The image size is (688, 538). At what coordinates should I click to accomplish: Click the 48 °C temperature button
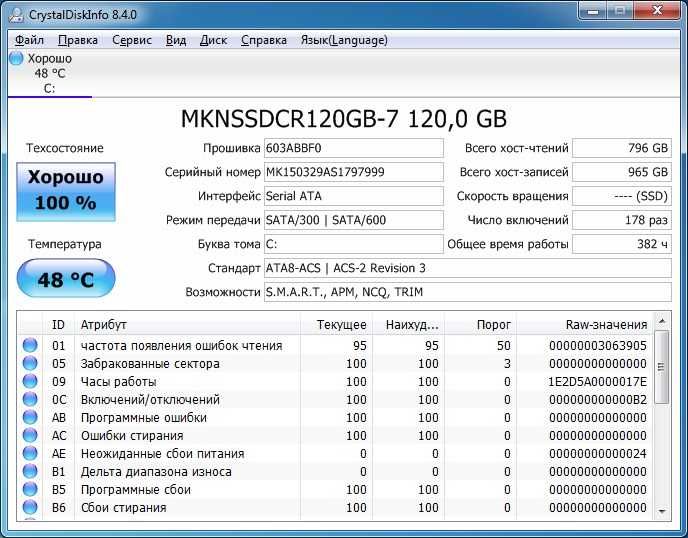[x=66, y=278]
